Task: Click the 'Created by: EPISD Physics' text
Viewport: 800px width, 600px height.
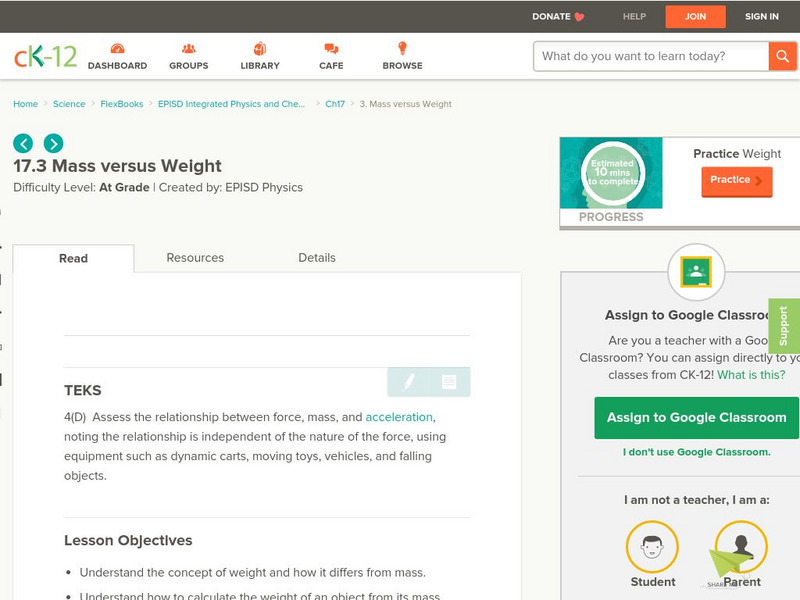Action: [x=231, y=187]
